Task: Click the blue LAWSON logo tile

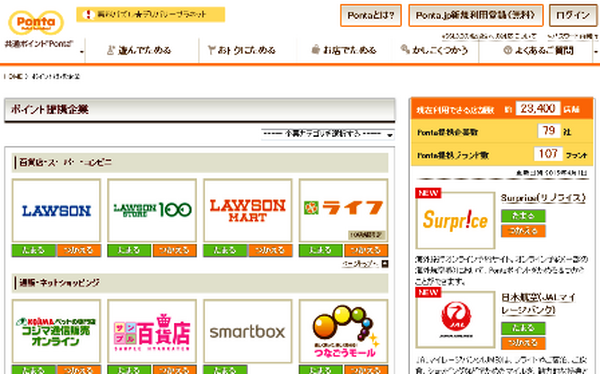Action: [x=56, y=210]
